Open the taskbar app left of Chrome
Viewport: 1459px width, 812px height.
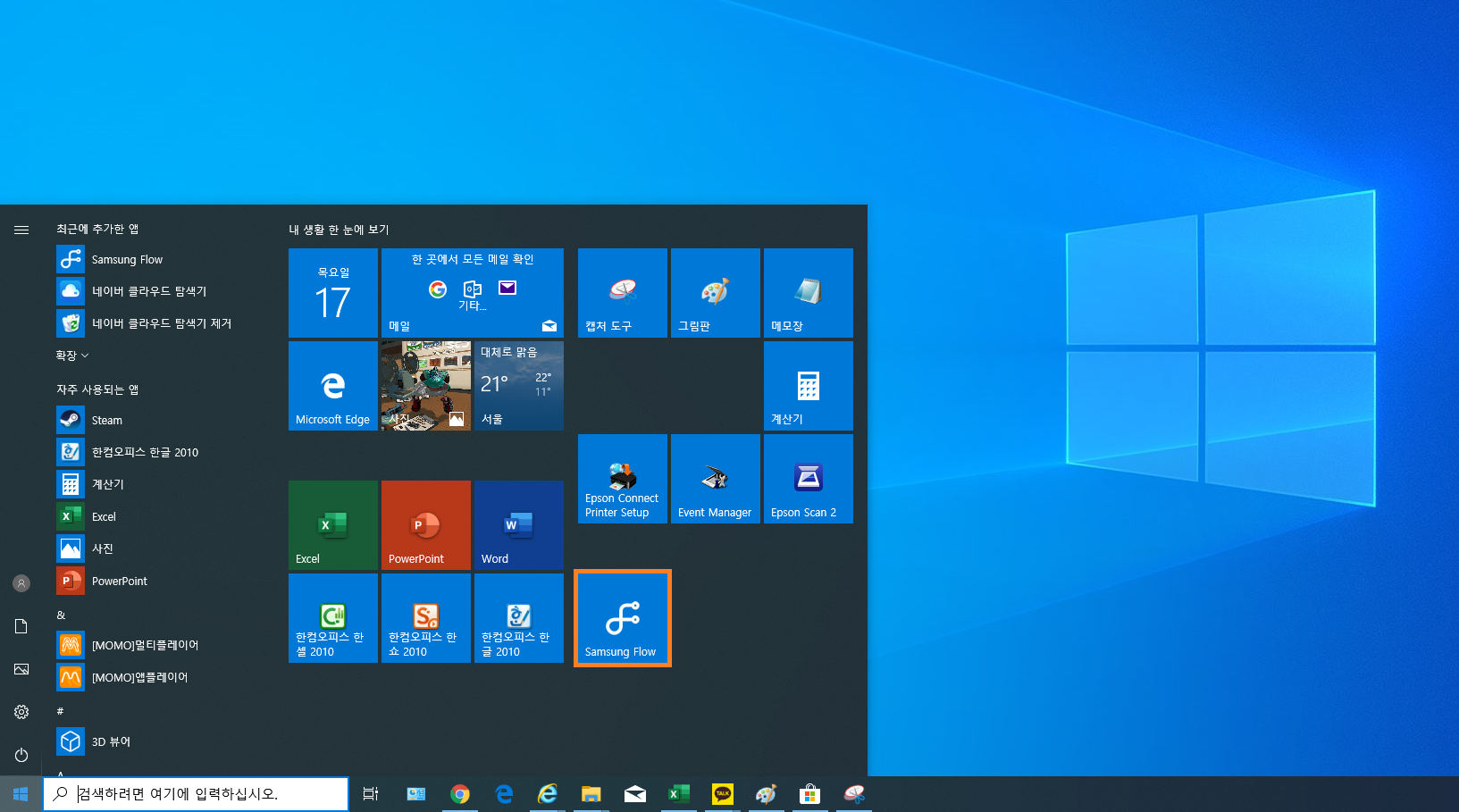point(416,794)
